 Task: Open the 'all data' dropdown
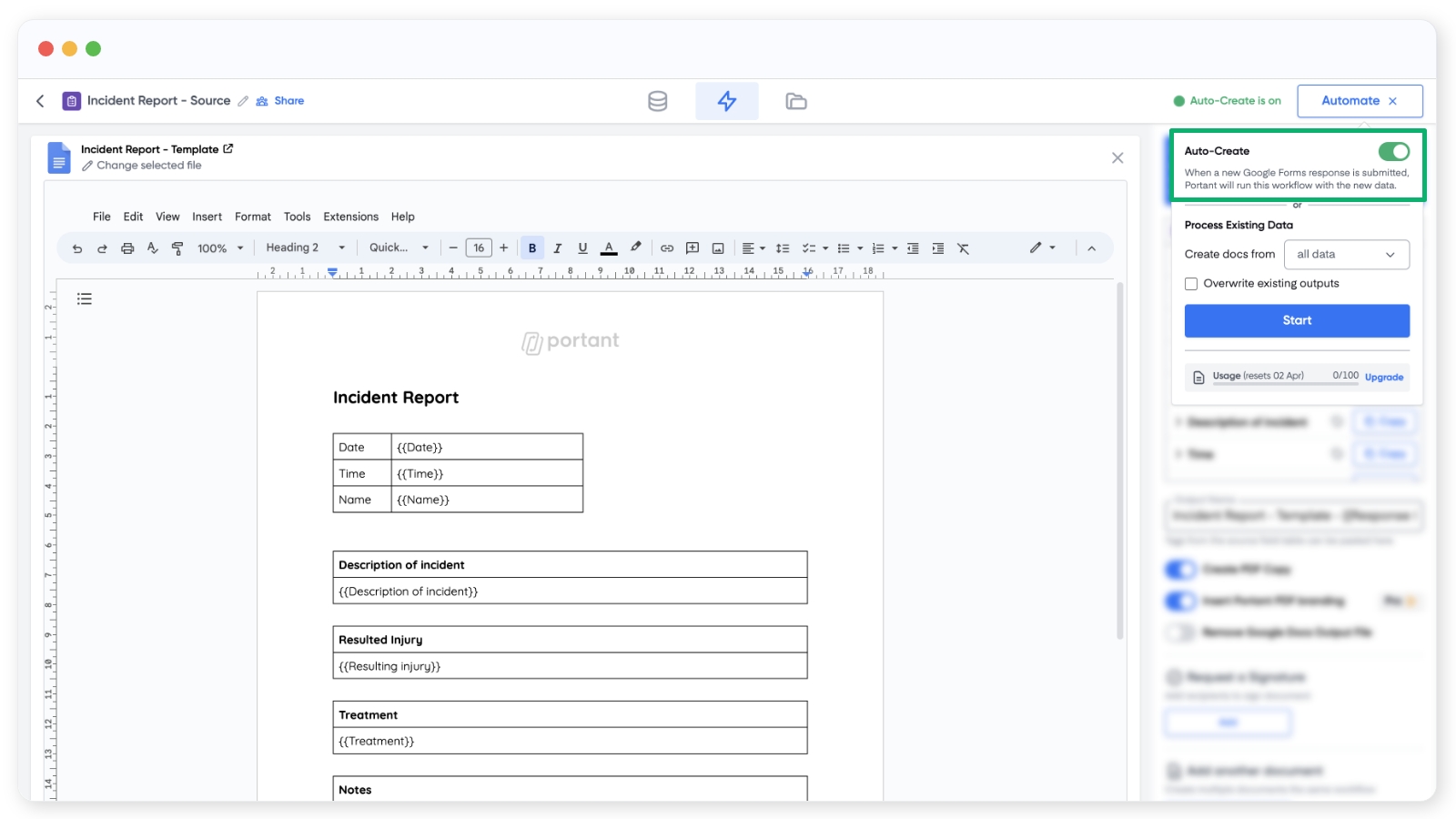(x=1346, y=255)
